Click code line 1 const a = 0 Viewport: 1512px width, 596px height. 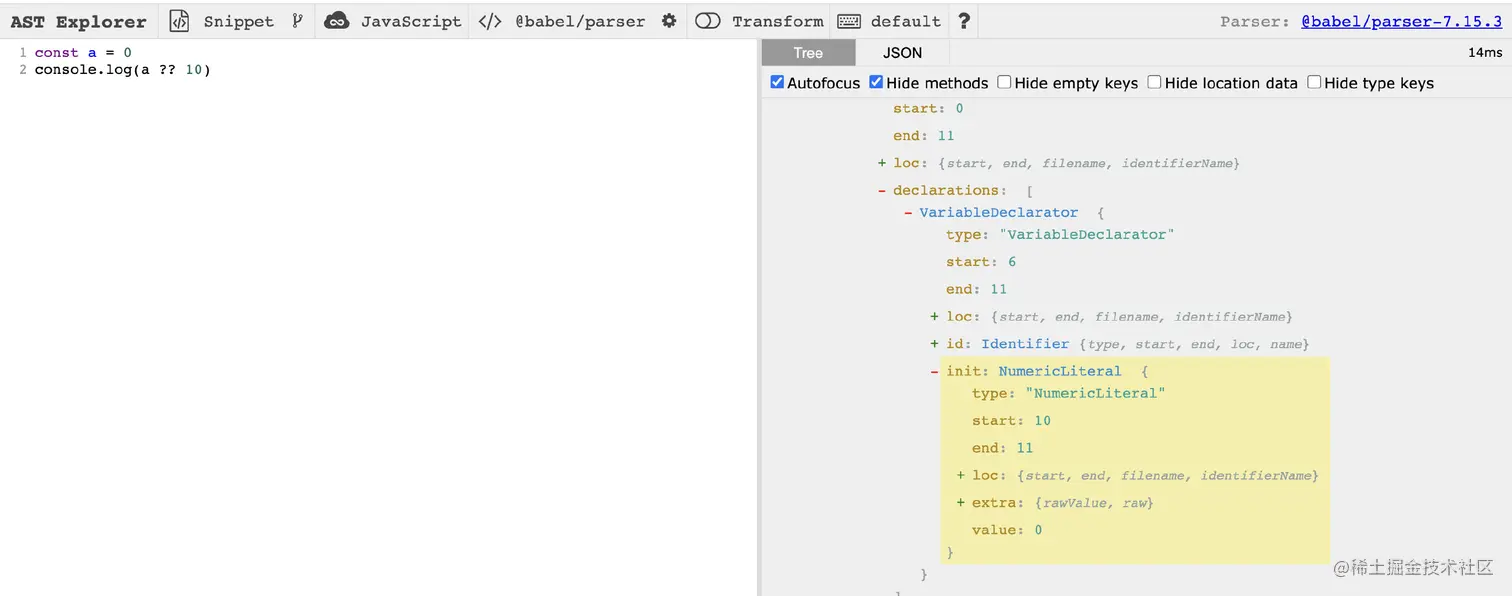coord(83,52)
